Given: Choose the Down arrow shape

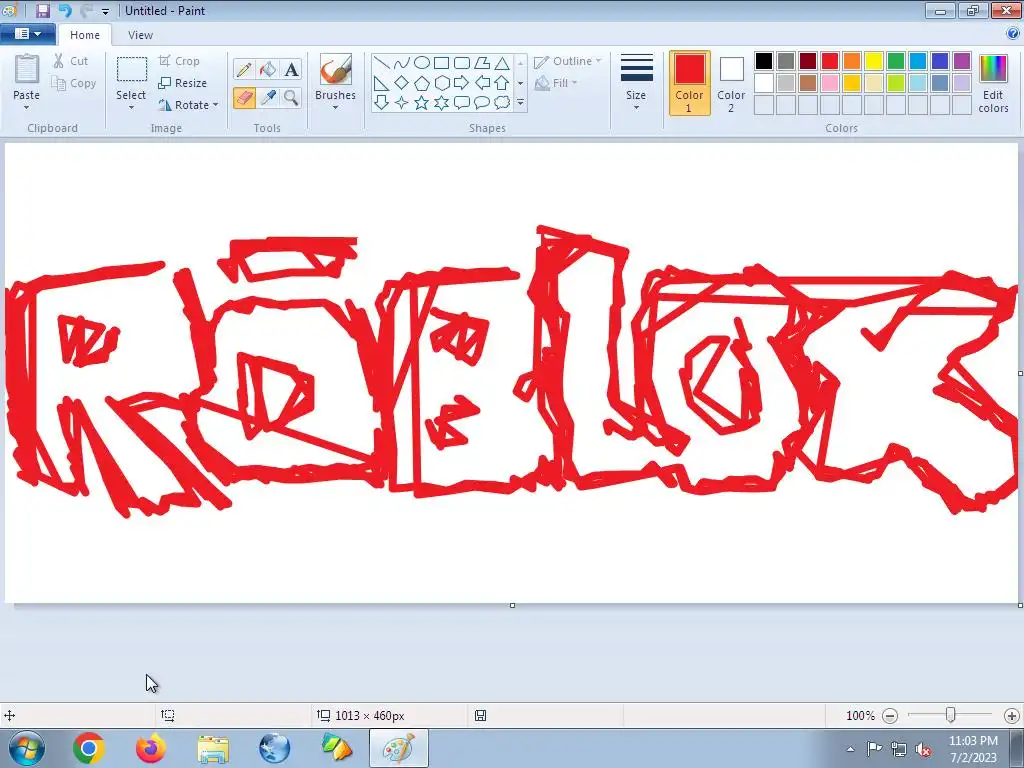Looking at the screenshot, I should point(381,103).
